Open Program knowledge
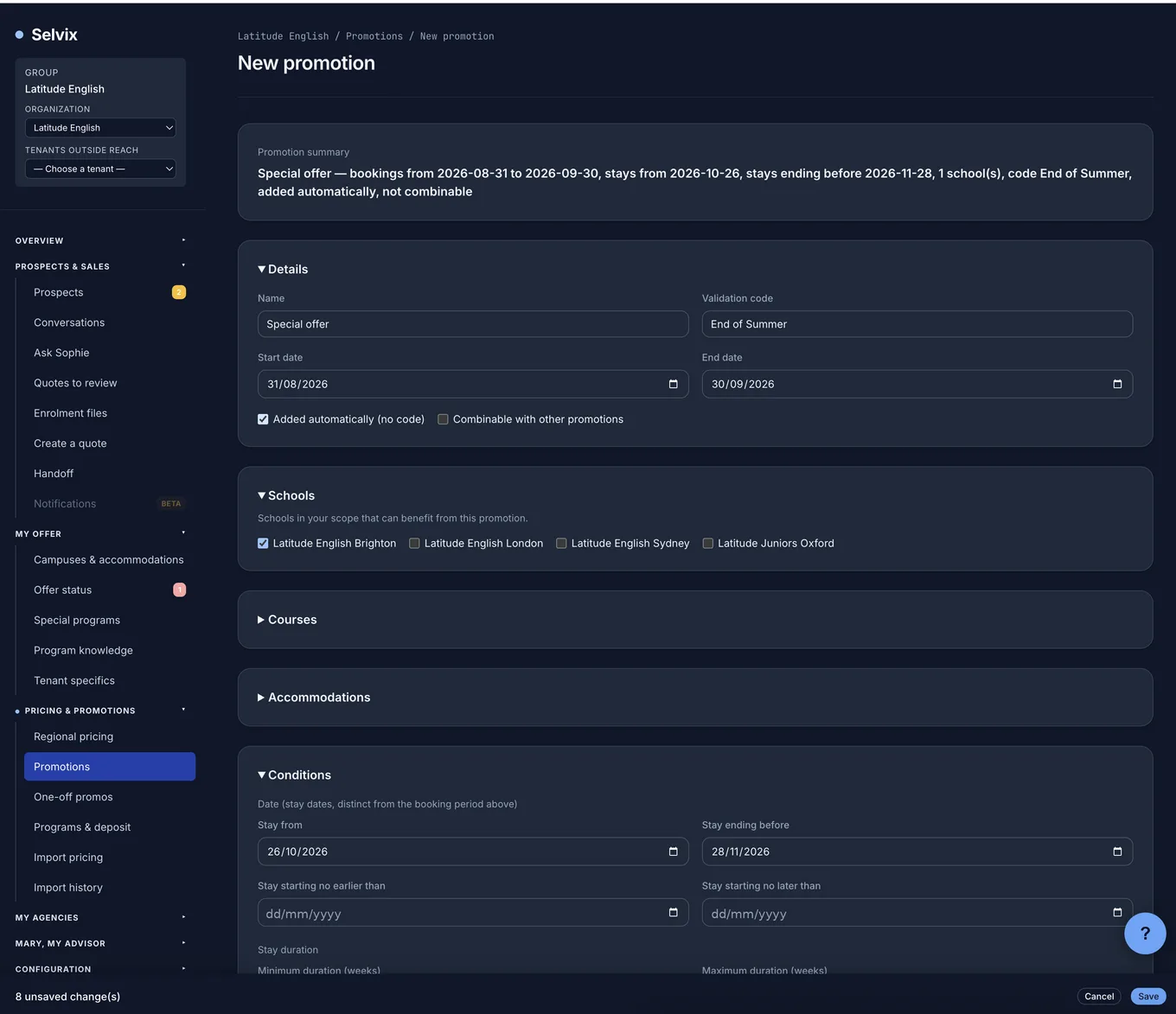Viewport: 1176px width, 1014px height. tap(110, 650)
